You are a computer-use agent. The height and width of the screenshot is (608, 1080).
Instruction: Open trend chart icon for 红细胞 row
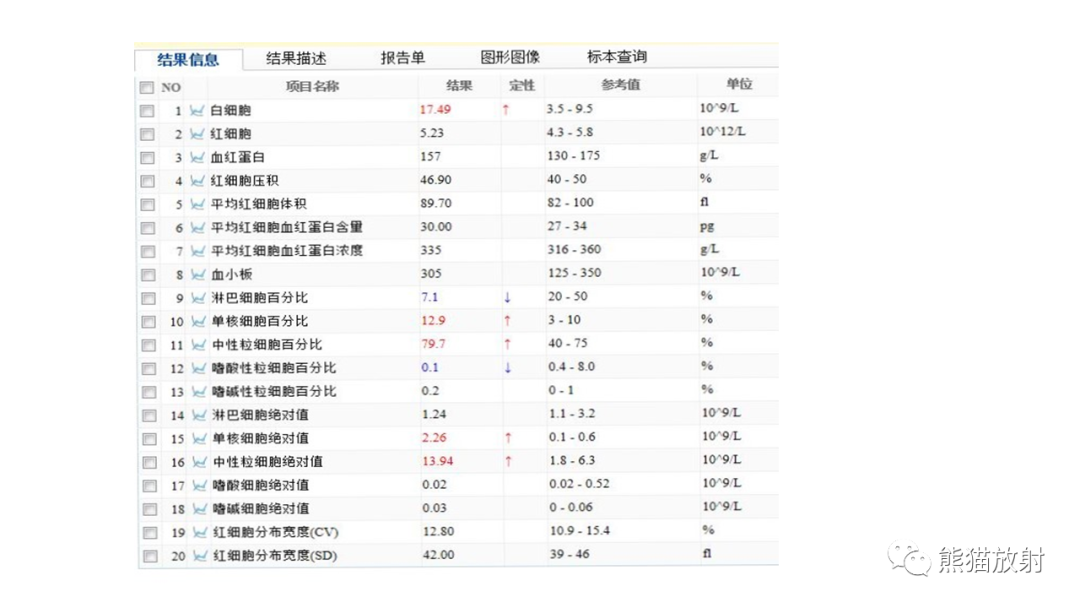click(197, 134)
